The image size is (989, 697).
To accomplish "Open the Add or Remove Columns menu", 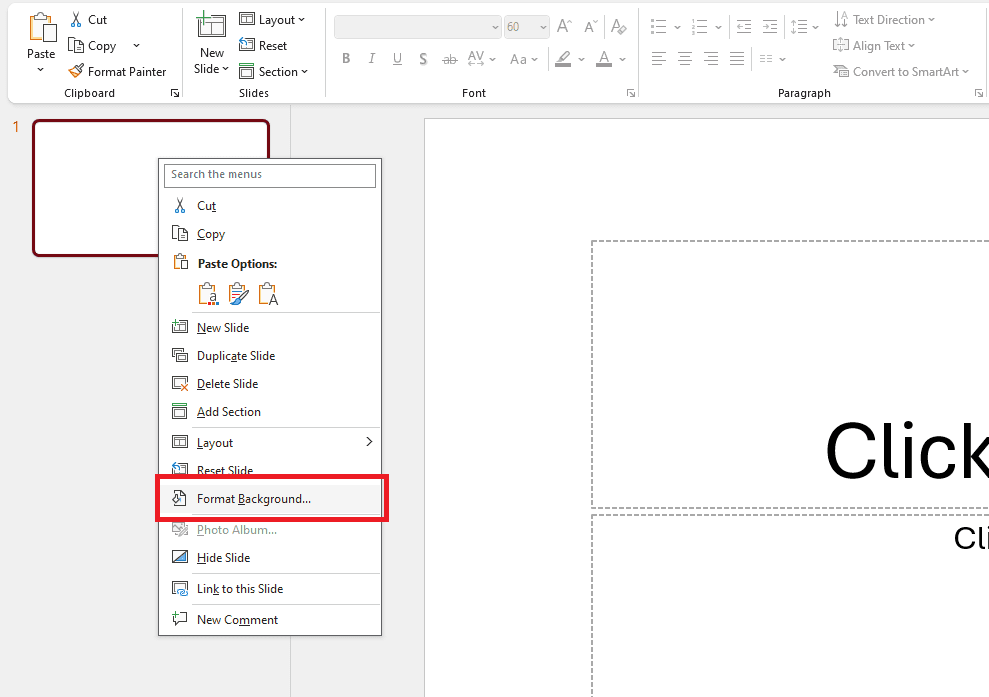I will (772, 59).
